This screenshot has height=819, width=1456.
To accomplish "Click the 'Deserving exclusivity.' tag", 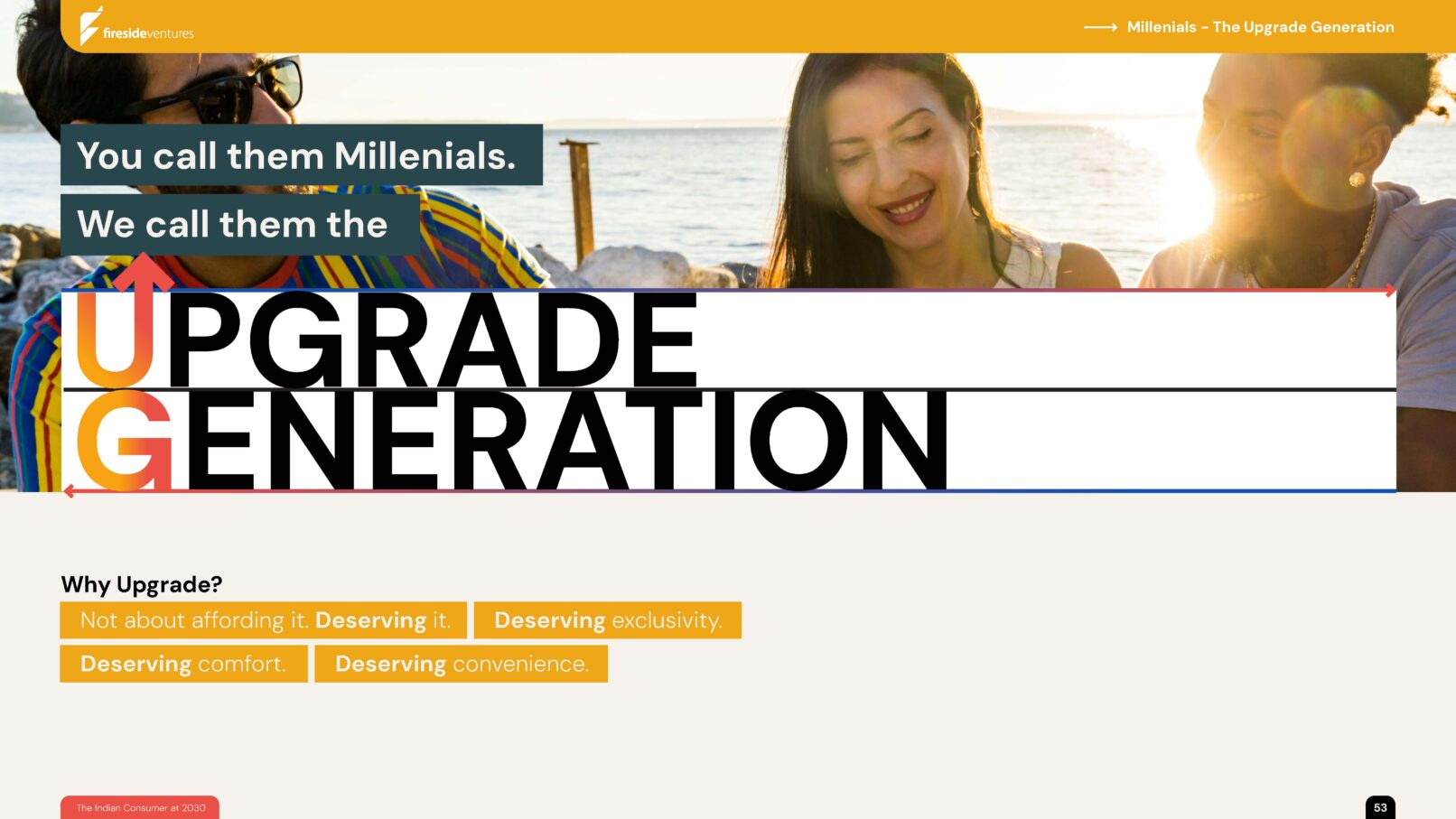I will 607,620.
